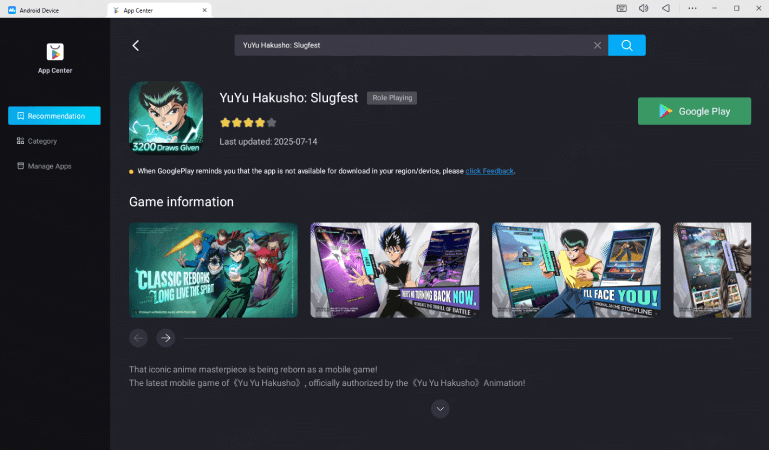
Task: Open the partially visible fourth screenshot
Action: pos(712,270)
